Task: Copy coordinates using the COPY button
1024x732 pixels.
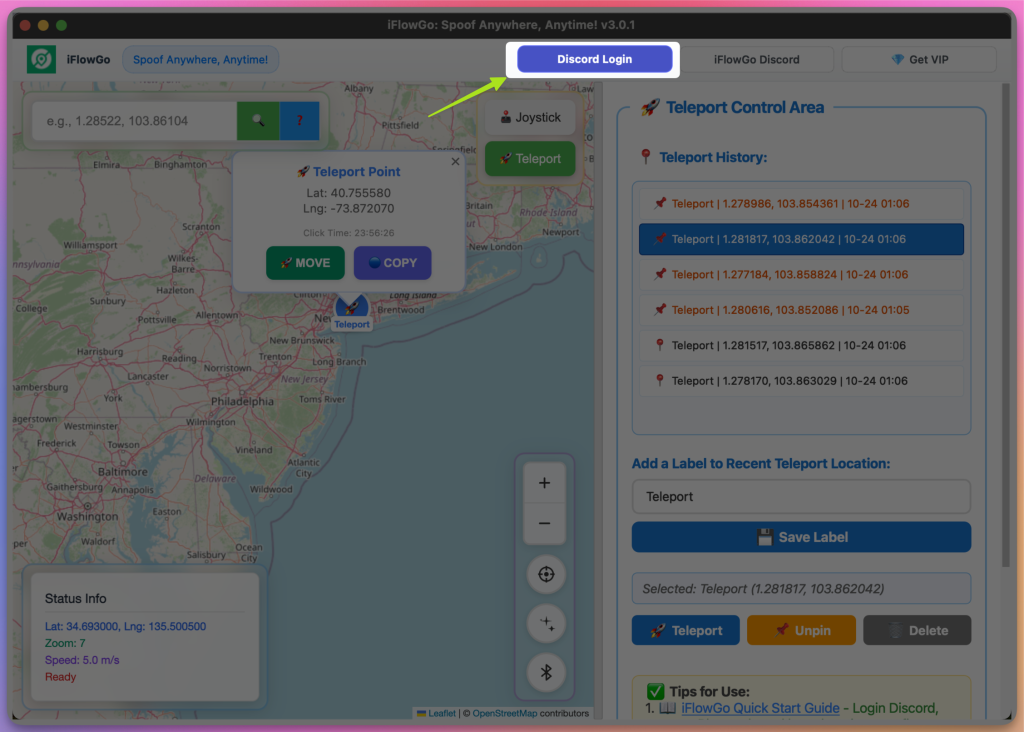Action: click(x=392, y=263)
